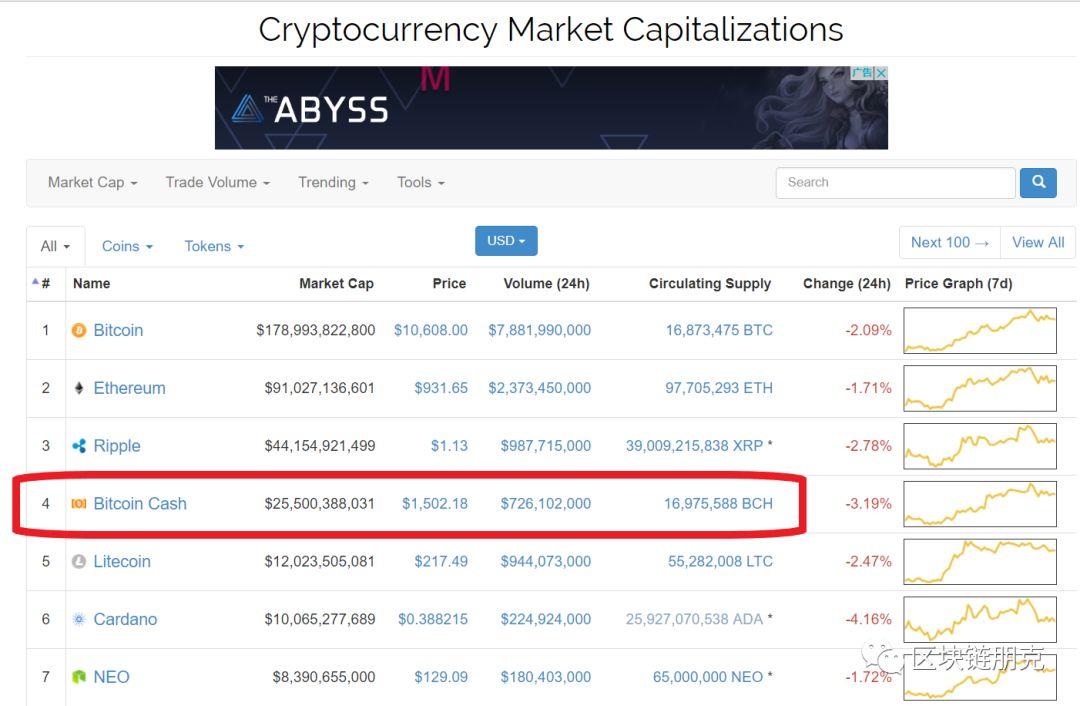Click the Litecoin logo icon
Screen dimensions: 1080x706
79,562
